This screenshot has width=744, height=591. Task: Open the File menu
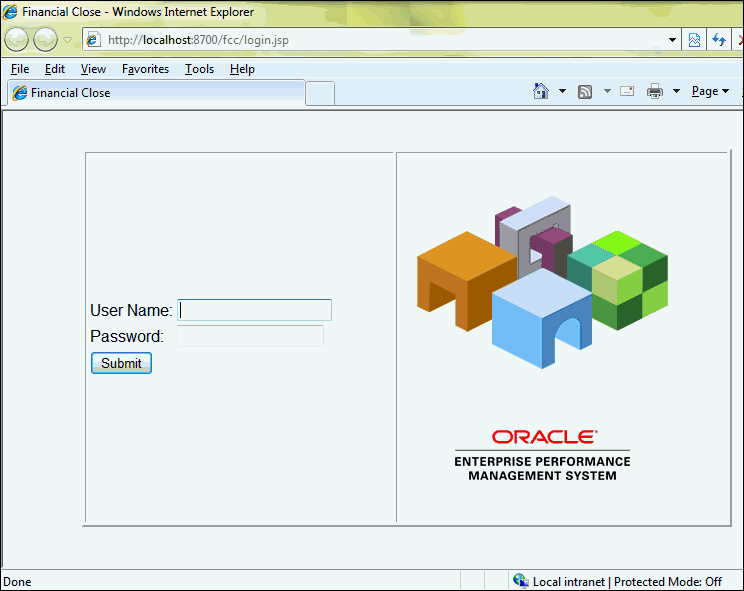(x=20, y=69)
